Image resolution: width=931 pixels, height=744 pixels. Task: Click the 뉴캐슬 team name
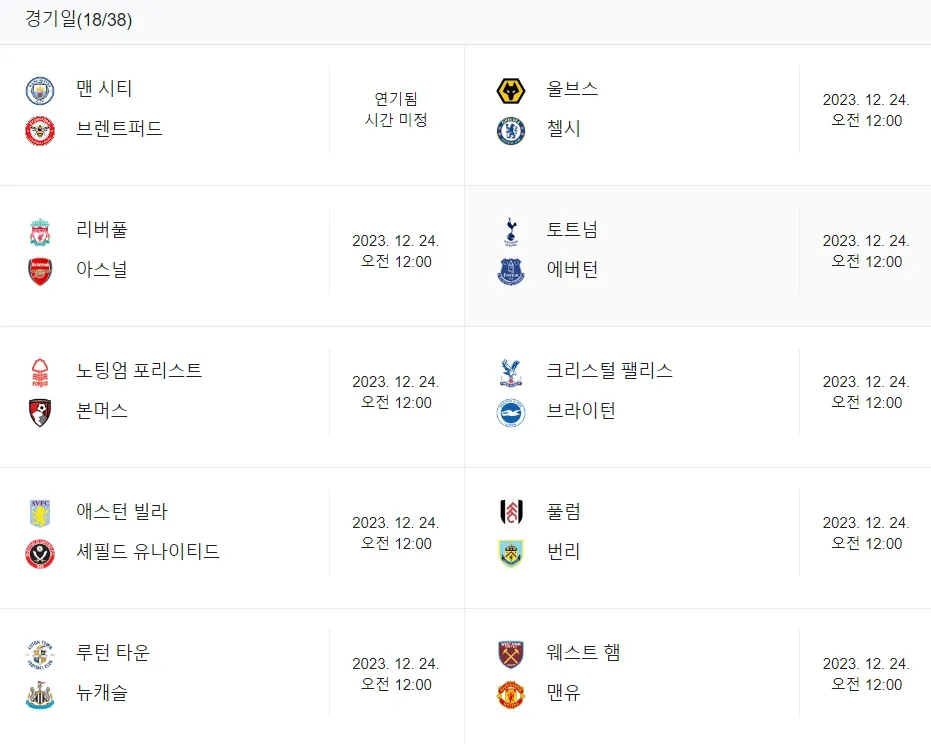[102, 692]
